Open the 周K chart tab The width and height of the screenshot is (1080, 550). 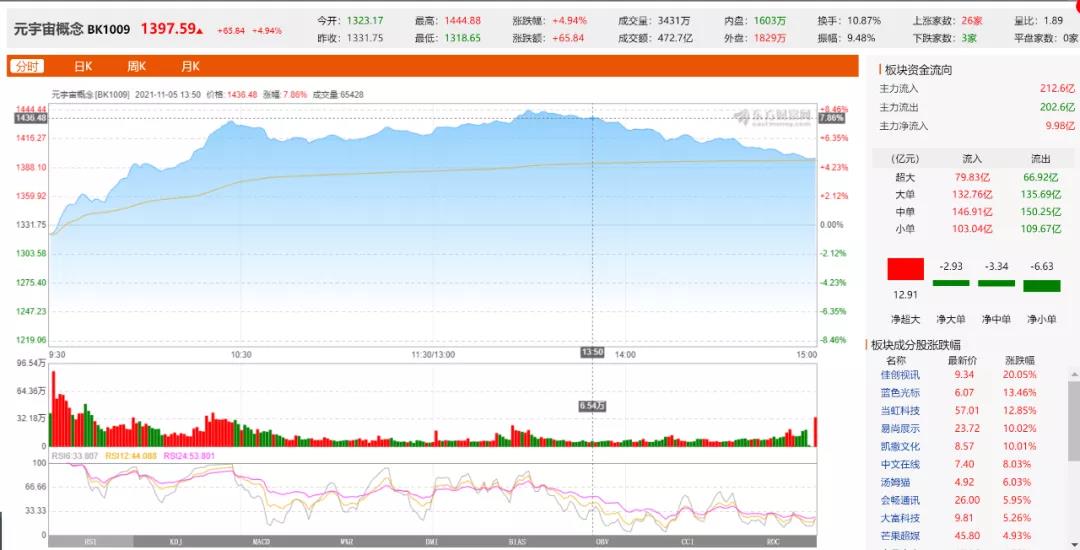point(136,66)
